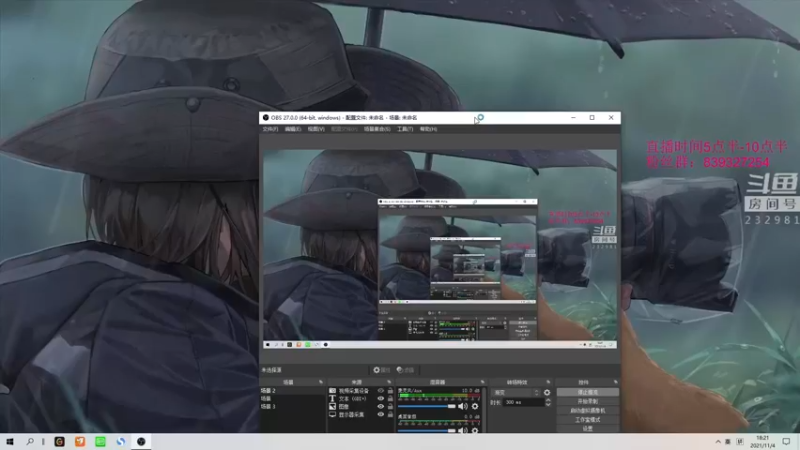
Task: Open the 帮助(H) menu in OBS
Action: pyautogui.click(x=428, y=129)
